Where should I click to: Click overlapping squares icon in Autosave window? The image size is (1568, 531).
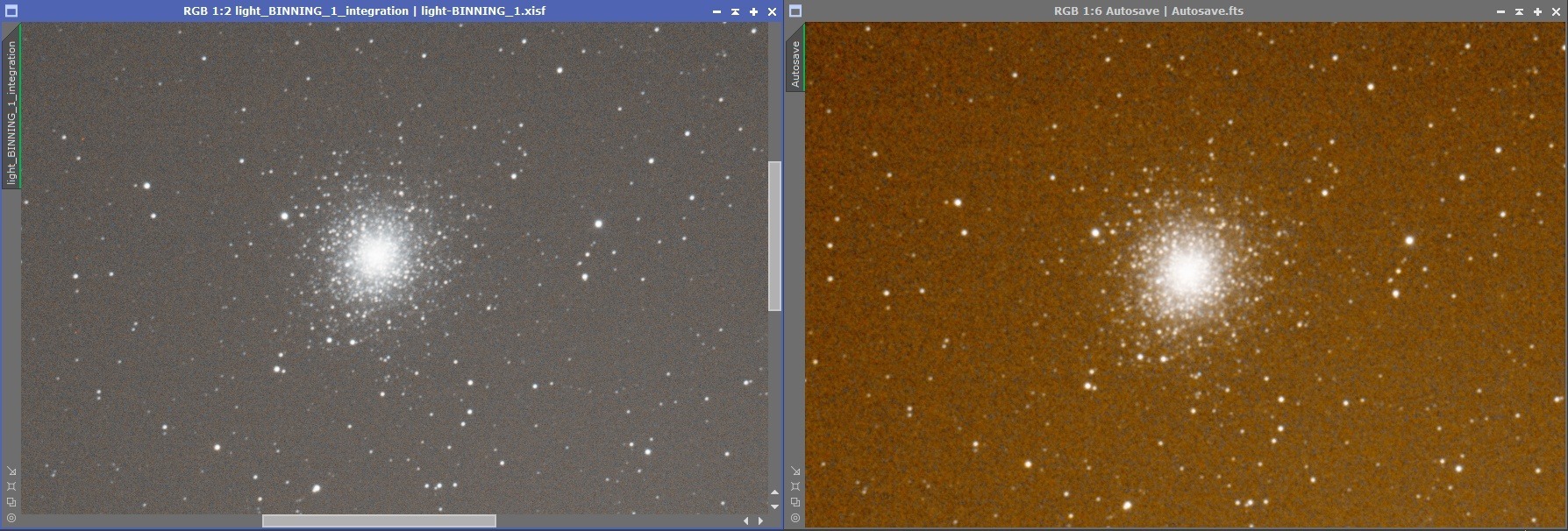tap(795, 502)
